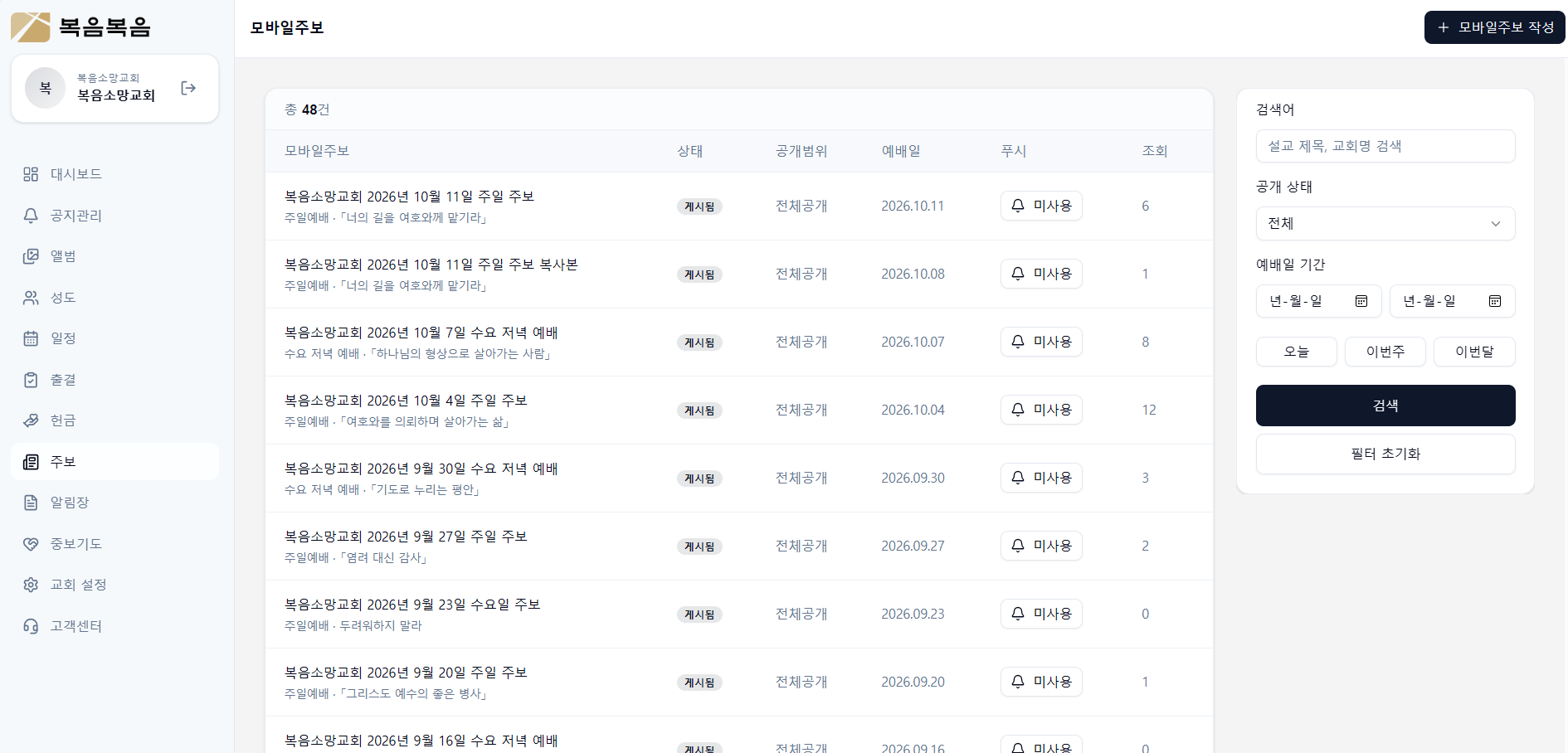1568x753 pixels.
Task: Click the dark 검색 button
Action: point(1385,406)
